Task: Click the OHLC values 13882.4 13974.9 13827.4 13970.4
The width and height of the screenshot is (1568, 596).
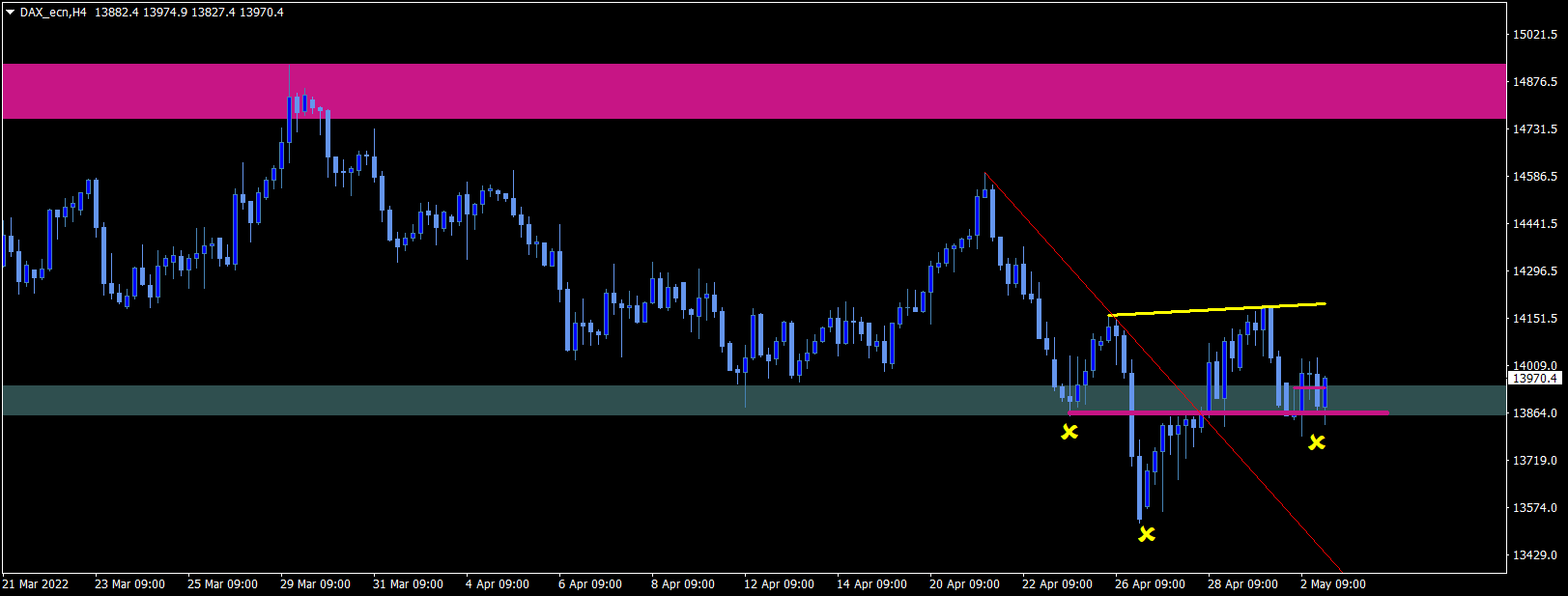Action: tap(189, 13)
